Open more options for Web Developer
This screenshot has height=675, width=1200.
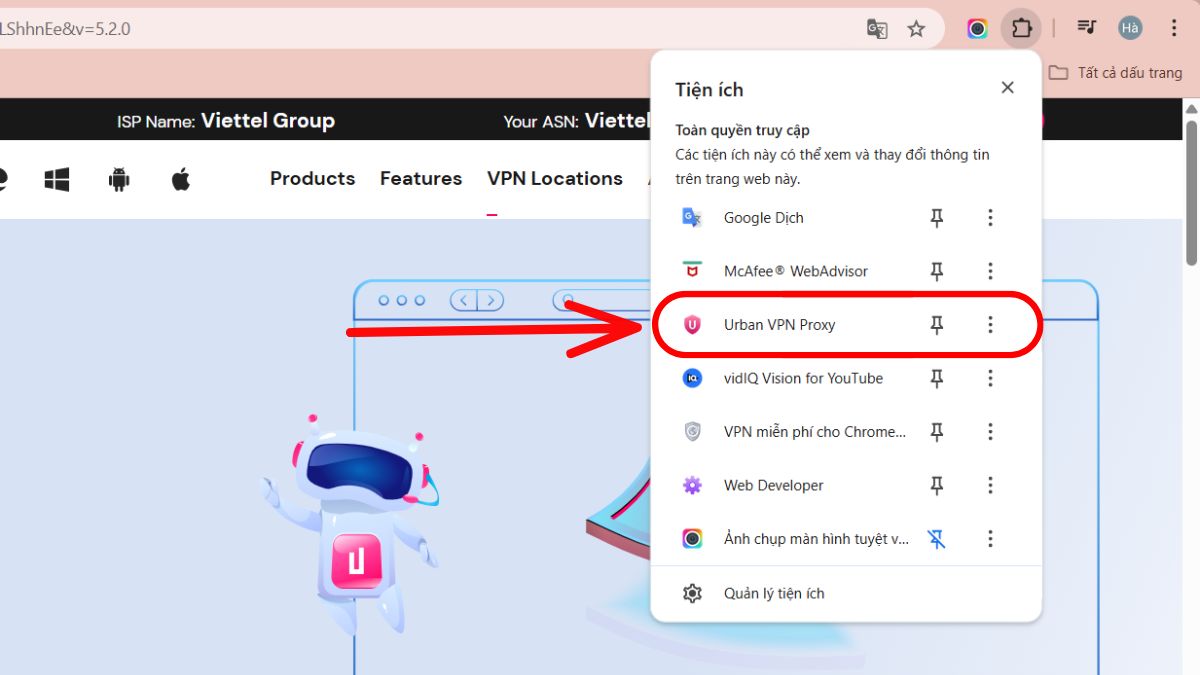point(990,485)
